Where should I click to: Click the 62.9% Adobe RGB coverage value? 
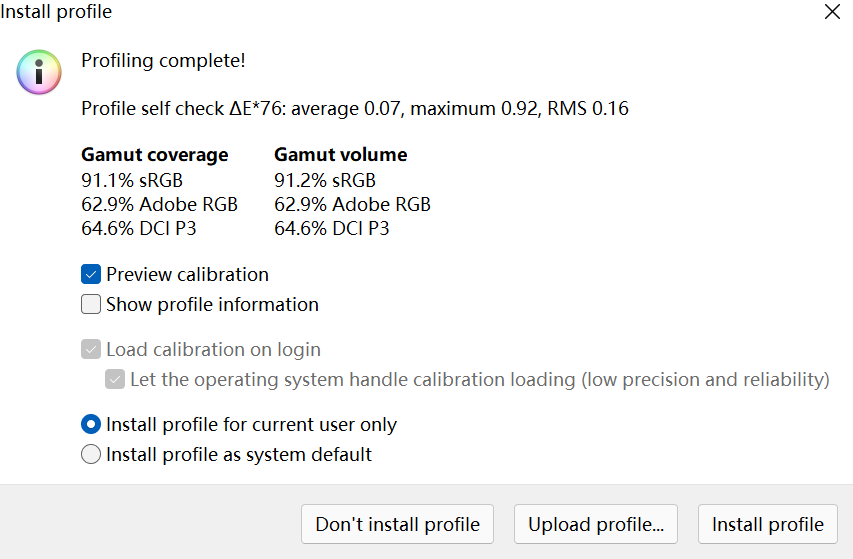tap(159, 205)
